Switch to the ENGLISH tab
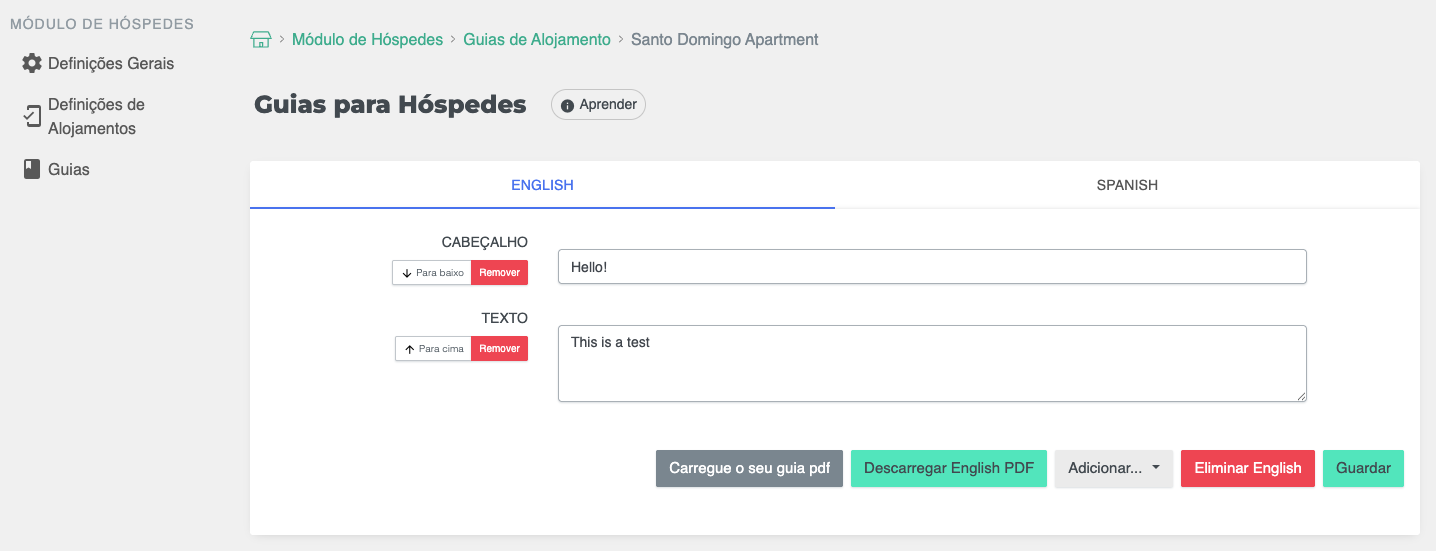1436x551 pixels. pos(542,185)
